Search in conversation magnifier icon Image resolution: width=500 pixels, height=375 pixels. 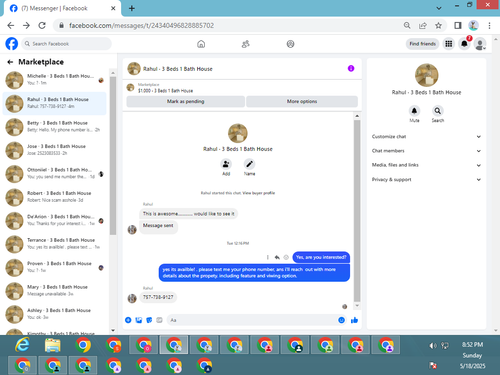(438, 111)
